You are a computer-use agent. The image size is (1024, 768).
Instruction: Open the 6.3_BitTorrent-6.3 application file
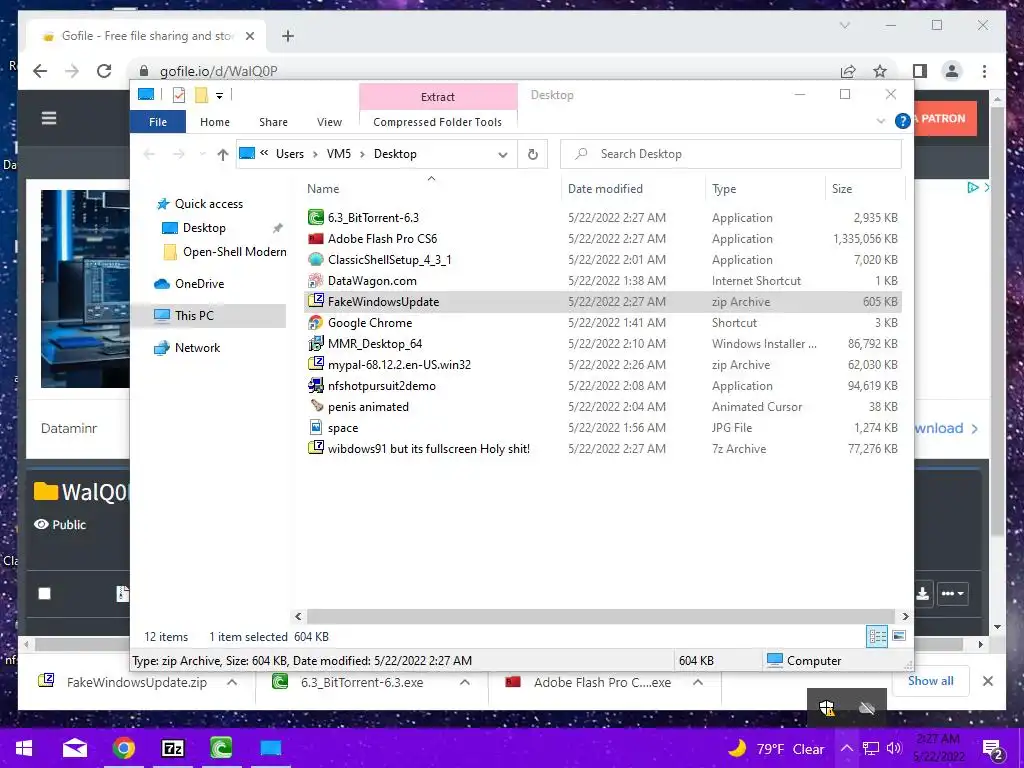[x=373, y=217]
